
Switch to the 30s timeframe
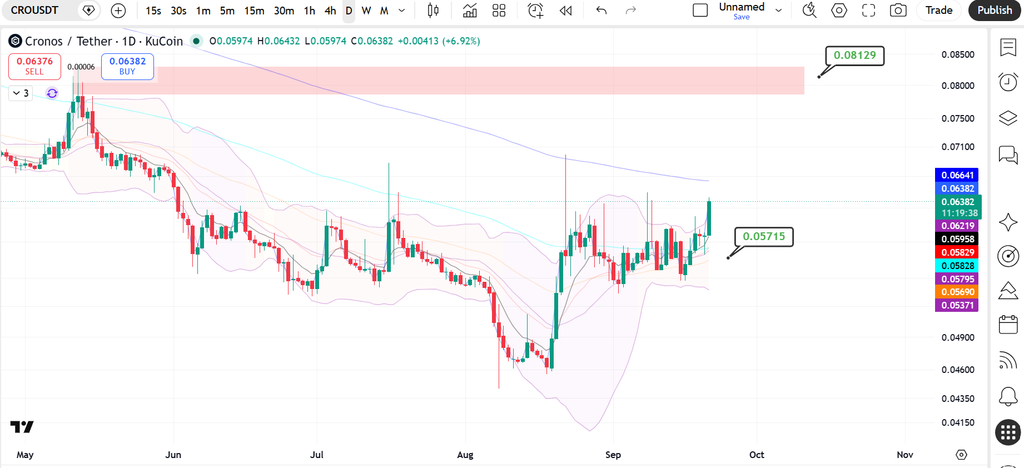coord(178,10)
